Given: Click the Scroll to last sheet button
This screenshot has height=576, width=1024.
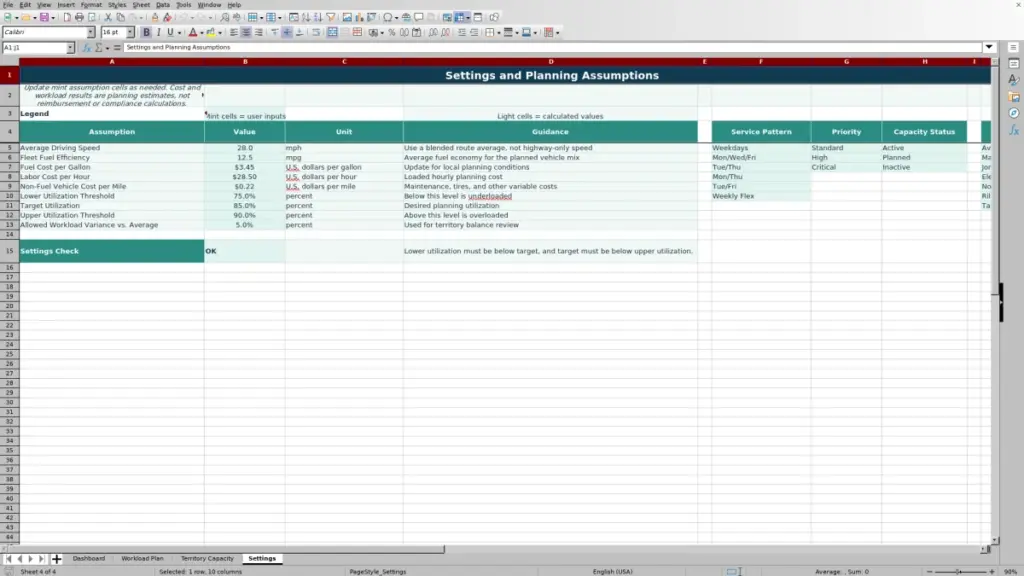Looking at the screenshot, I should coord(41,558).
